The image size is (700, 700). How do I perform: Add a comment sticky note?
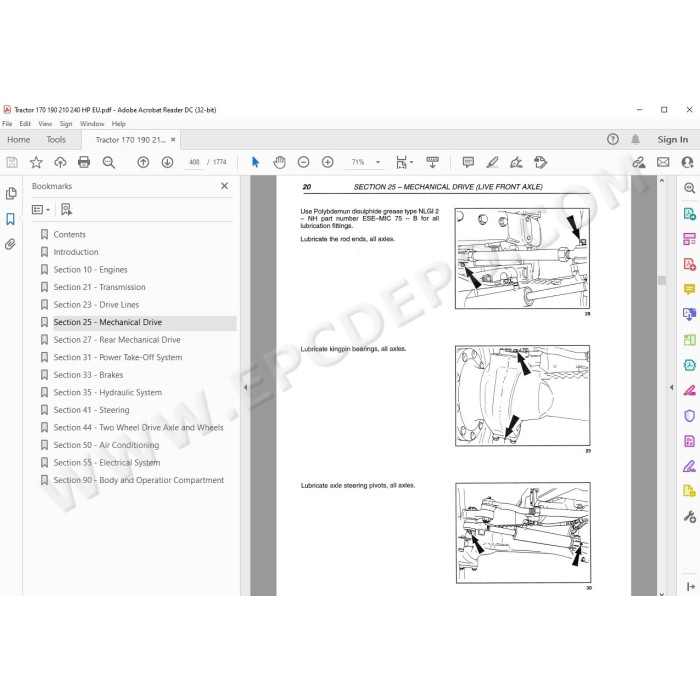[x=468, y=162]
